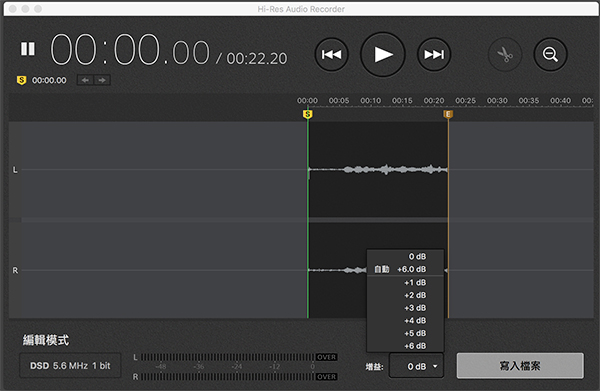Image resolution: width=600 pixels, height=391 pixels.
Task: Click the 00:05 mark on time ruler
Action: coord(339,101)
